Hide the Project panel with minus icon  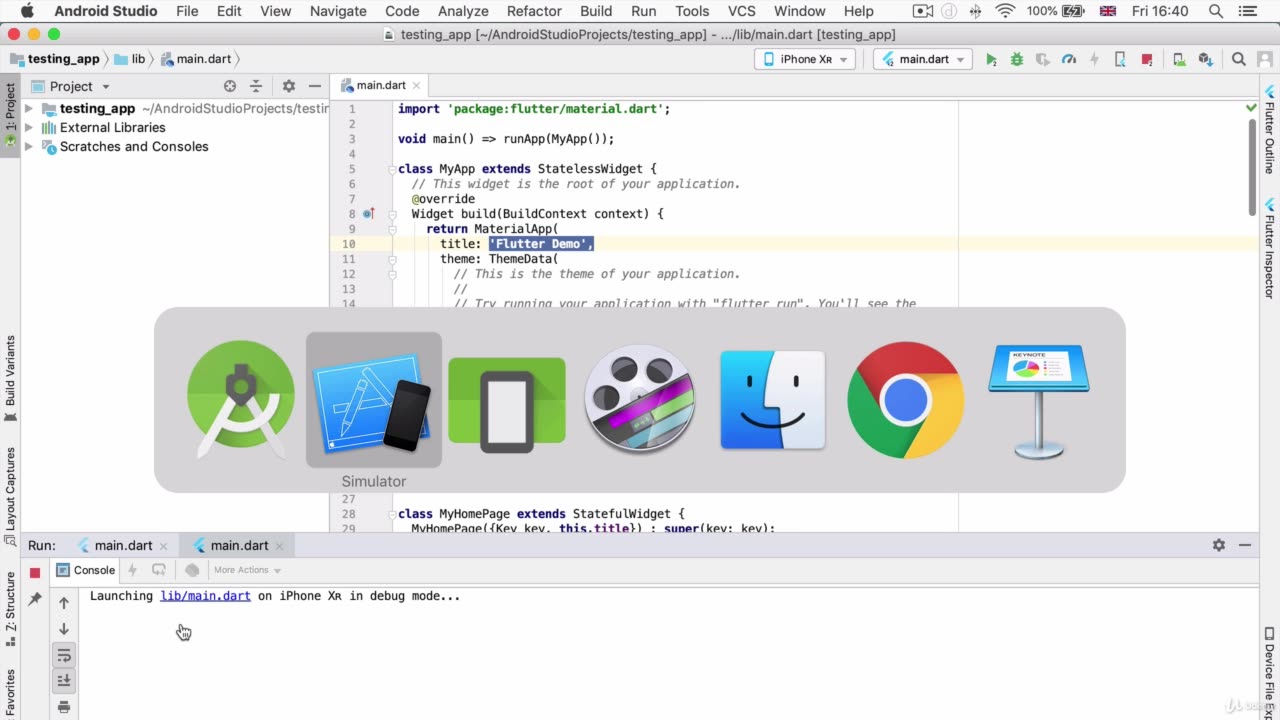(x=315, y=86)
